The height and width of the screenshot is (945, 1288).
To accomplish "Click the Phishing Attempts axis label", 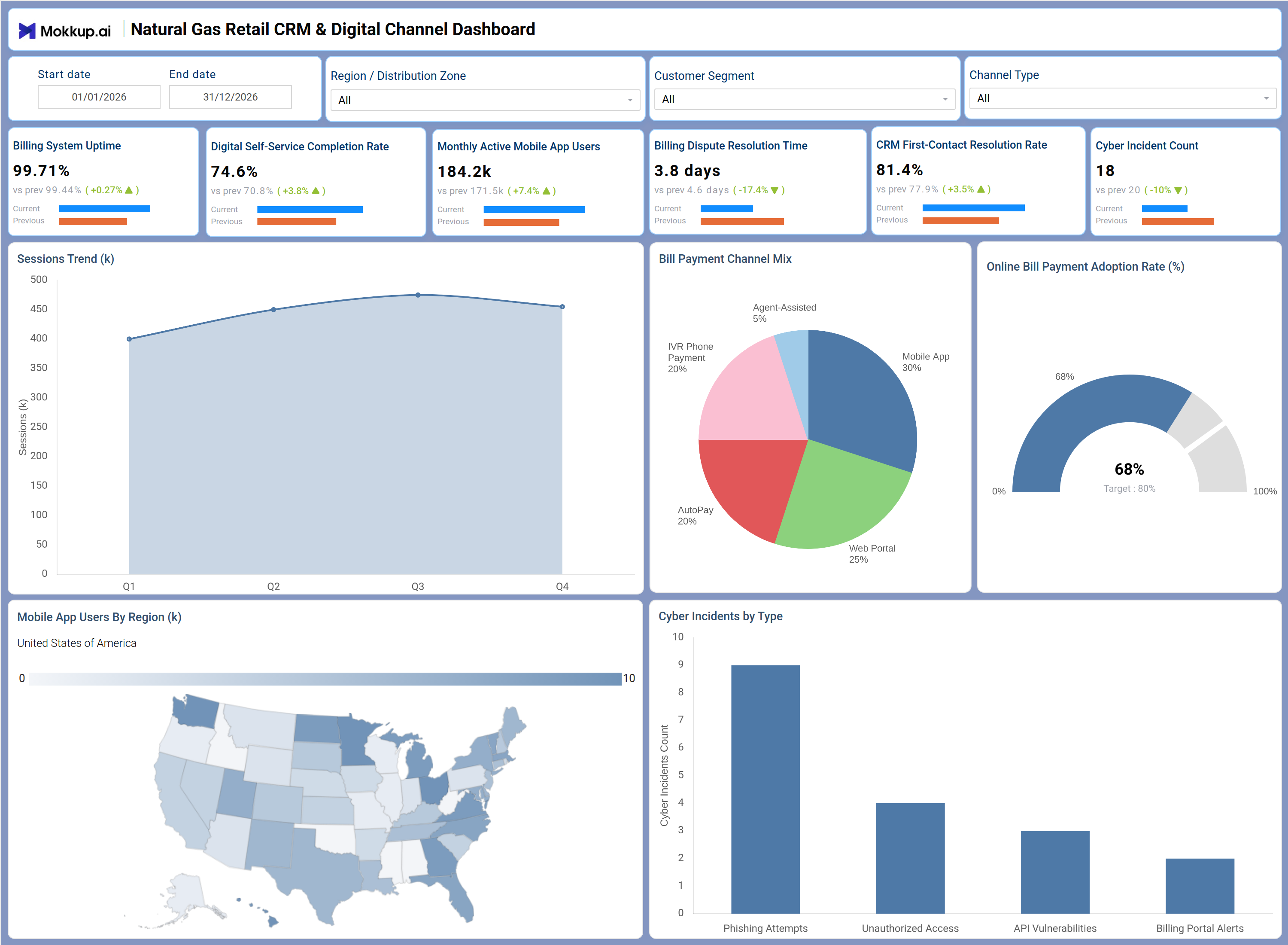I will click(x=766, y=928).
